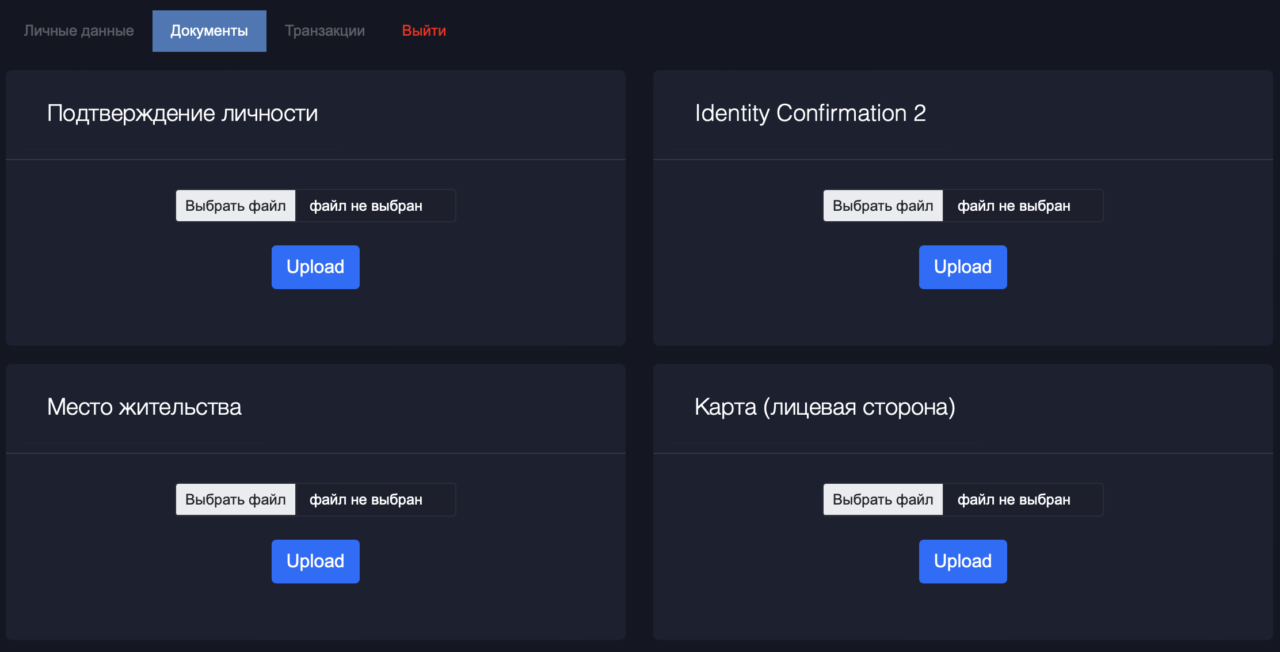Choose file for Identity Confirmation 2
Screen dimensions: 1280x652
883,206
